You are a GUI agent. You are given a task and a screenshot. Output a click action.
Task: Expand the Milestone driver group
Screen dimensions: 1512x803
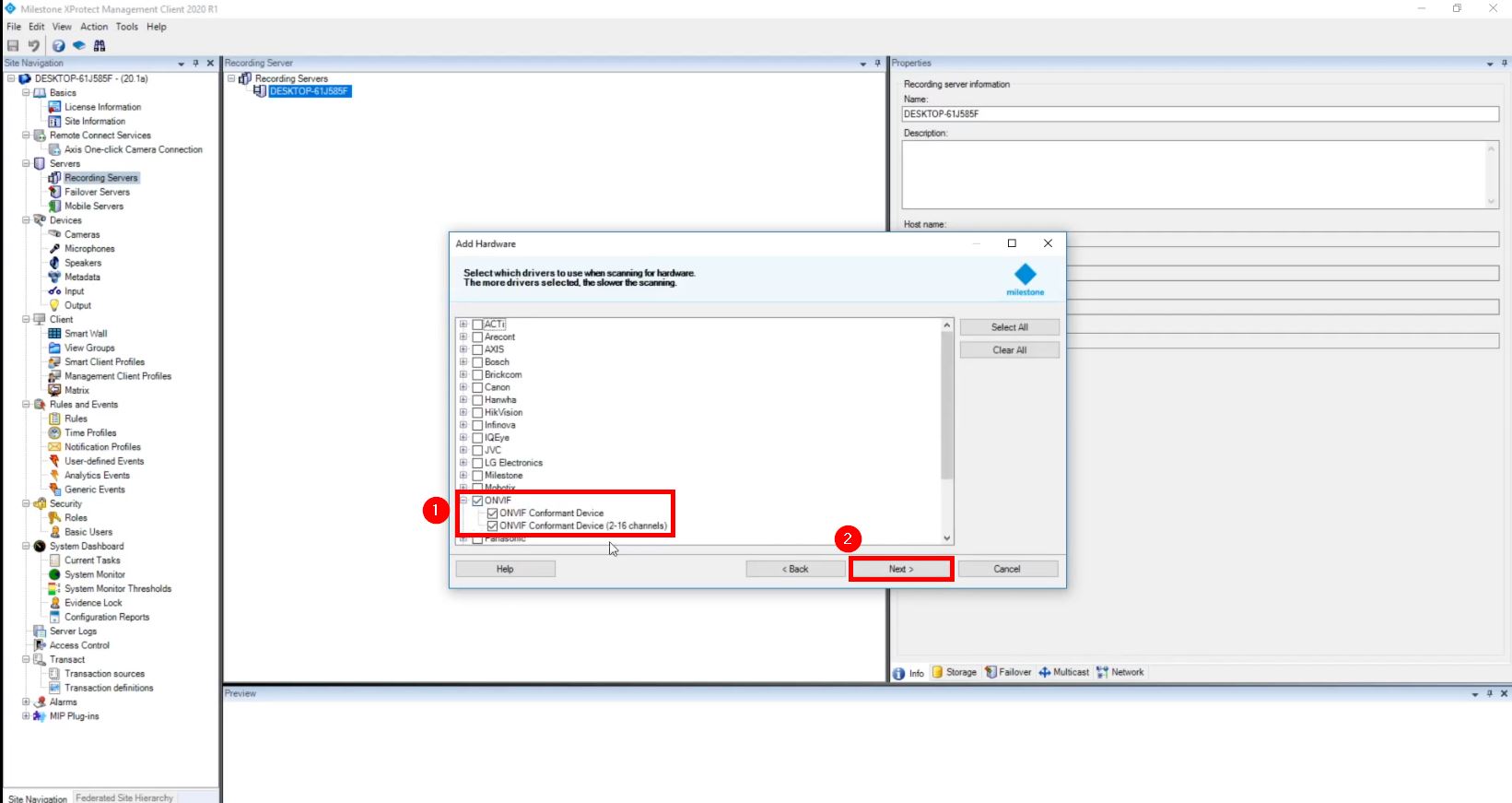click(463, 476)
